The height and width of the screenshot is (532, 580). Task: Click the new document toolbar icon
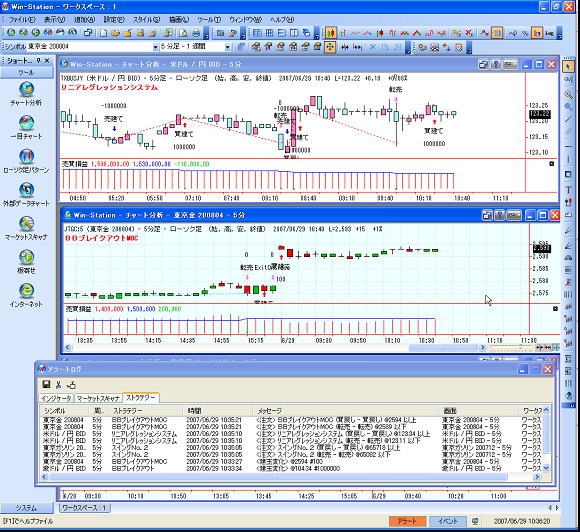pos(103,33)
